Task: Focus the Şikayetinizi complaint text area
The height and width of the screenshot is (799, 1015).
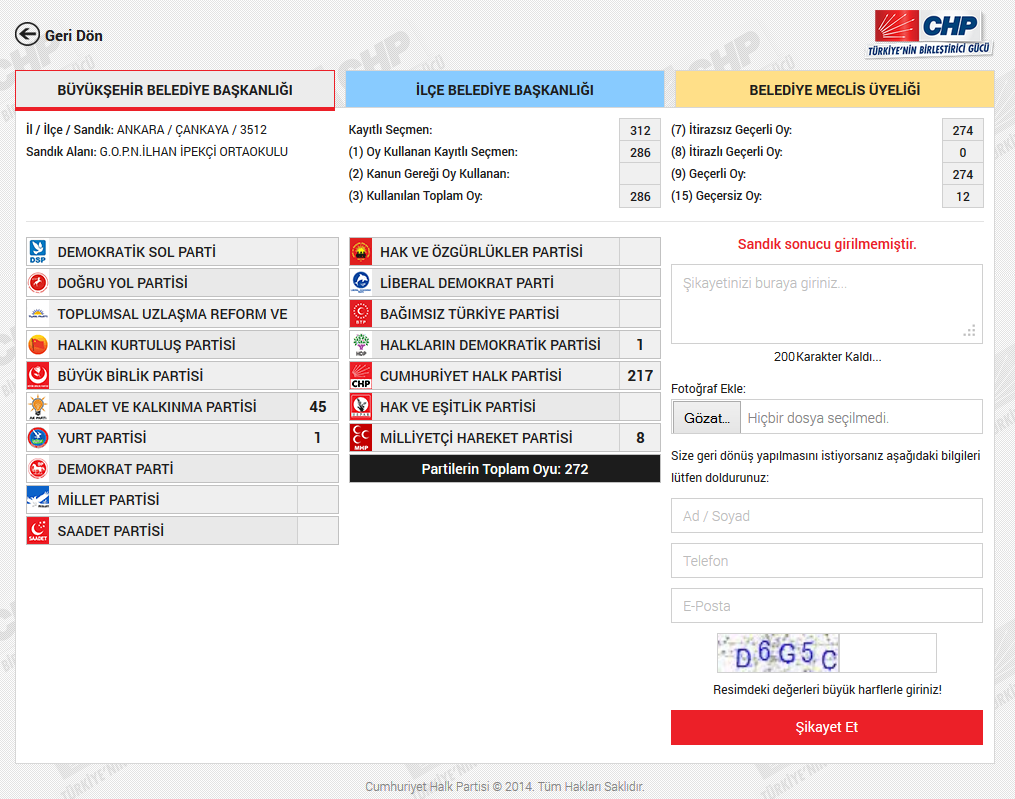Action: (x=827, y=304)
